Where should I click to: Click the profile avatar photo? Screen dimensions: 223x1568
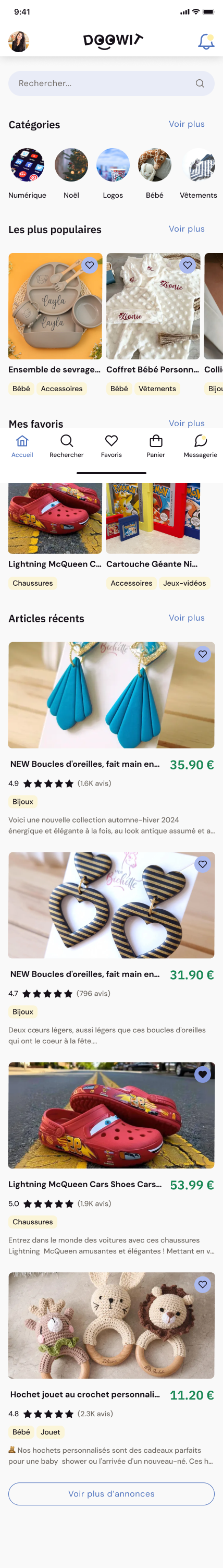pyautogui.click(x=19, y=41)
